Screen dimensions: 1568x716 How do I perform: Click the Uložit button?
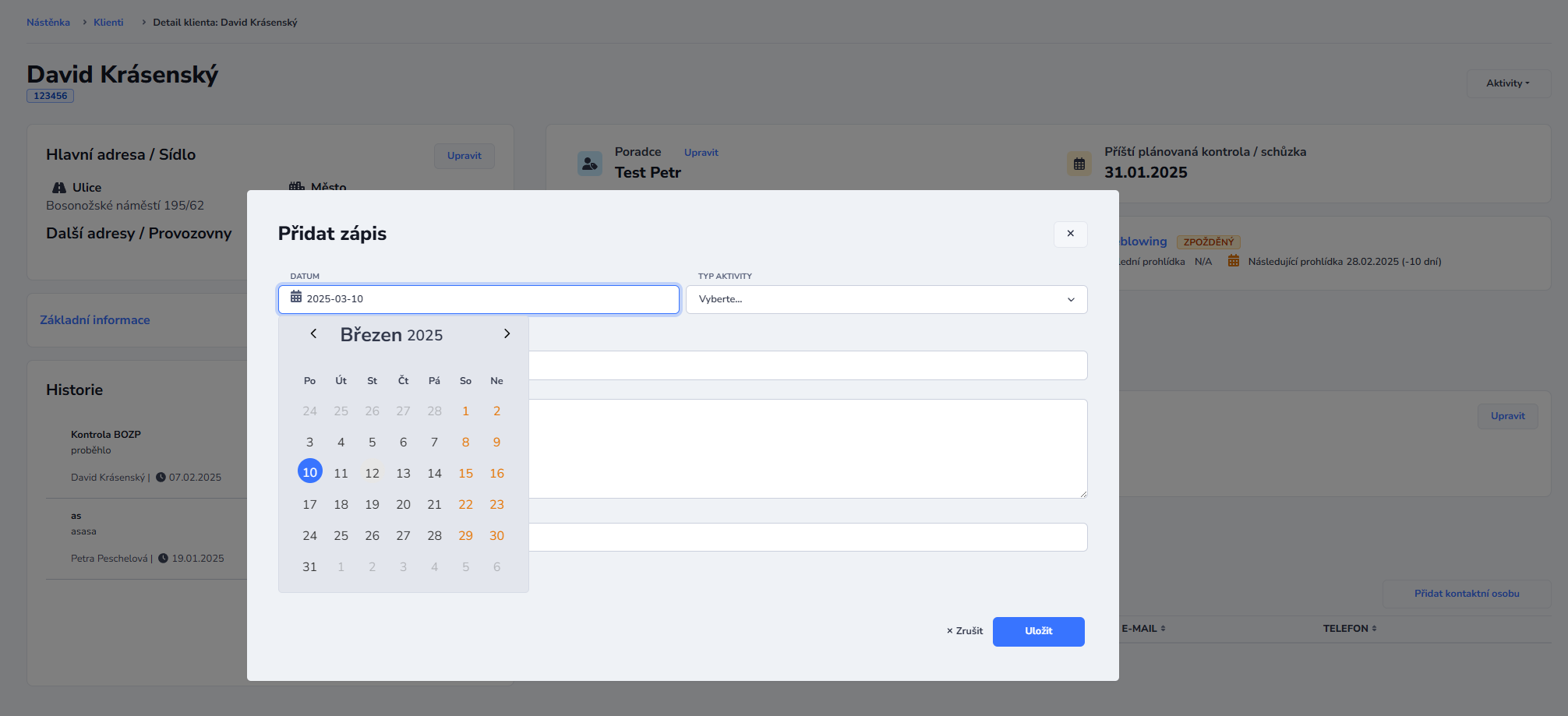[x=1038, y=631]
